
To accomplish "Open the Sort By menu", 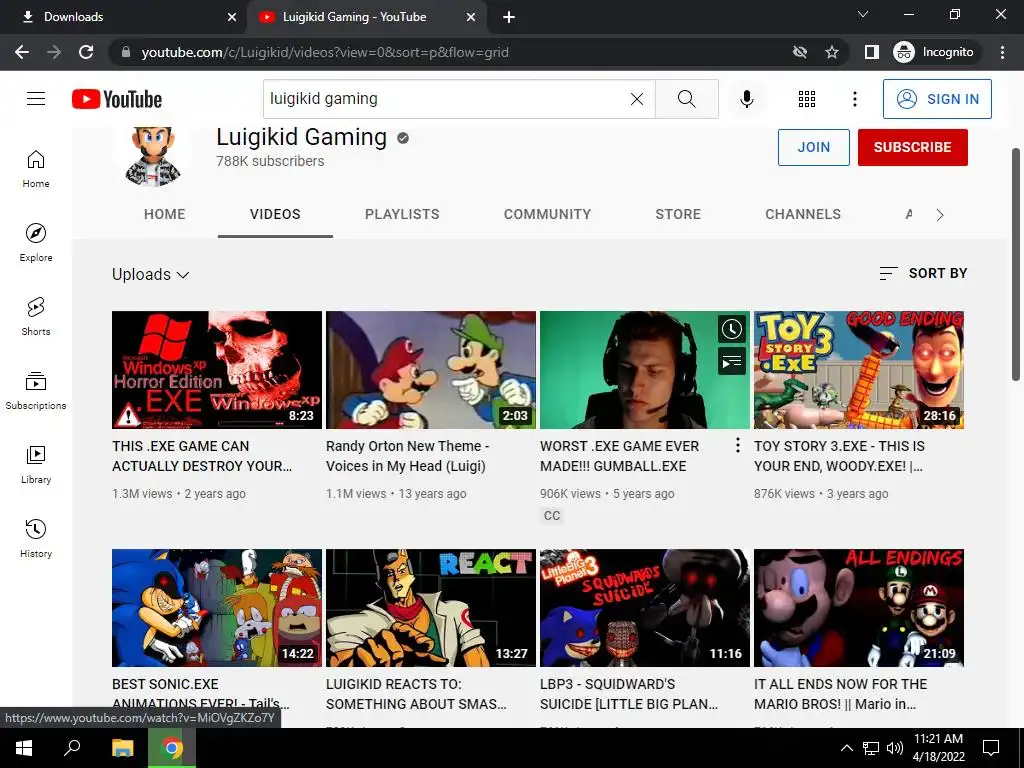I will pos(923,274).
